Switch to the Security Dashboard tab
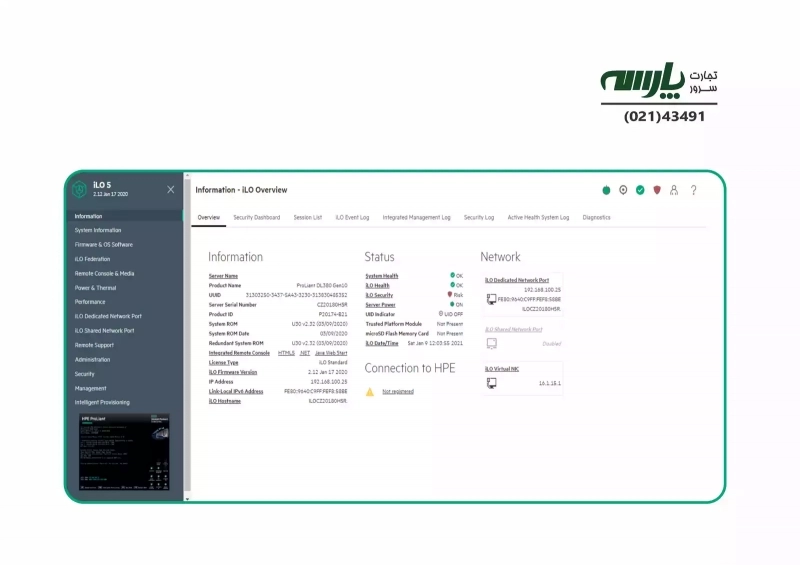 click(256, 217)
